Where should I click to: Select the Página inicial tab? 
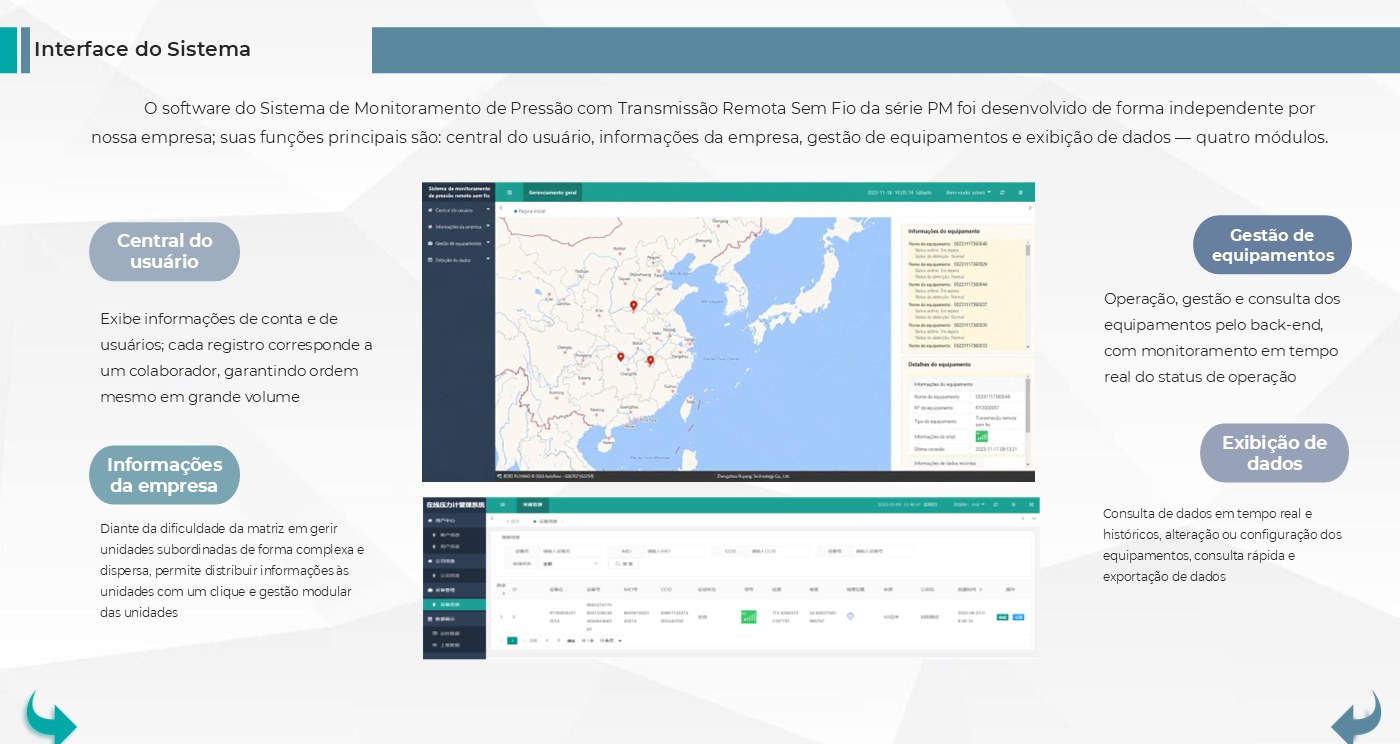(530, 211)
